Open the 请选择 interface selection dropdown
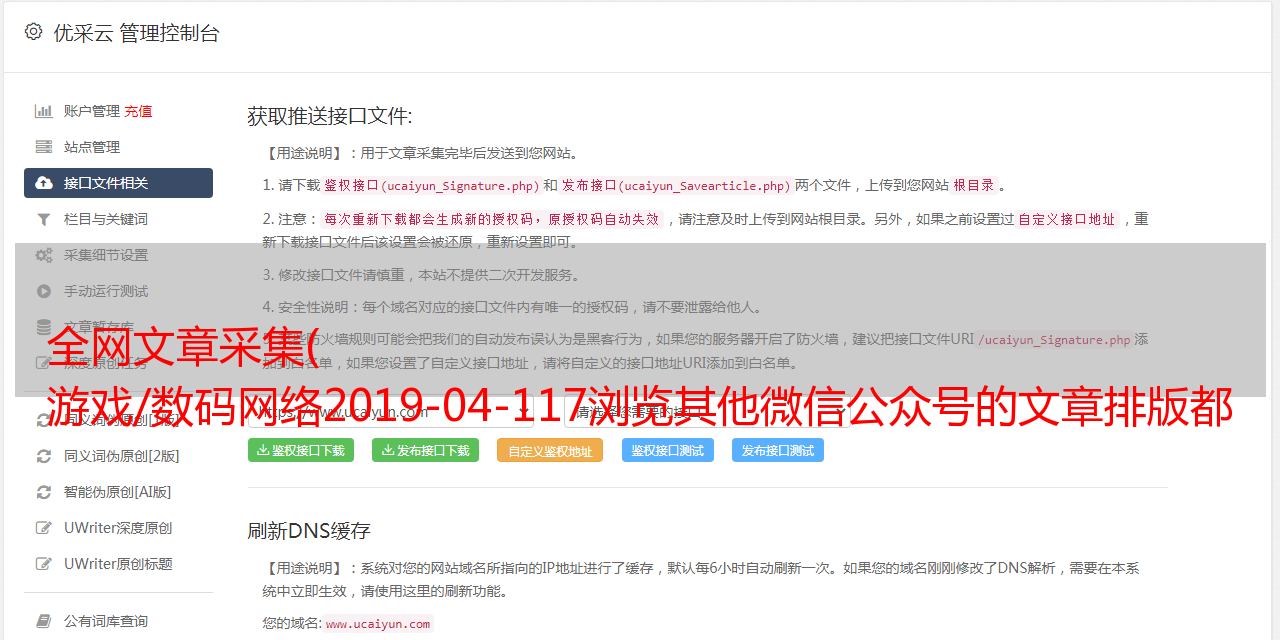The height and width of the screenshot is (640, 1280). click(x=708, y=411)
